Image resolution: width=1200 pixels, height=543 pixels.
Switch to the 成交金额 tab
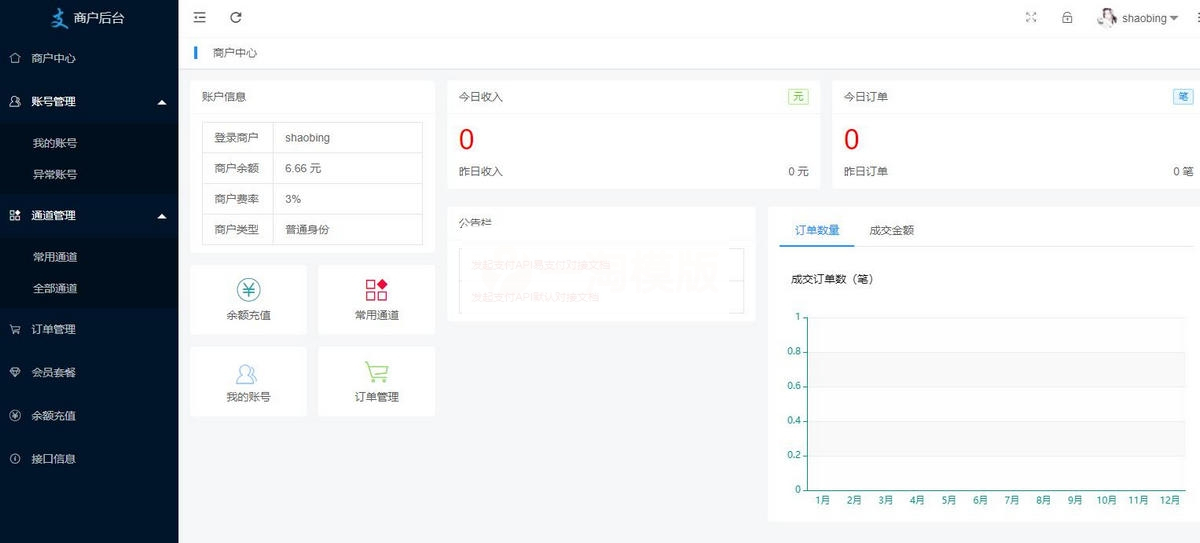tap(891, 230)
